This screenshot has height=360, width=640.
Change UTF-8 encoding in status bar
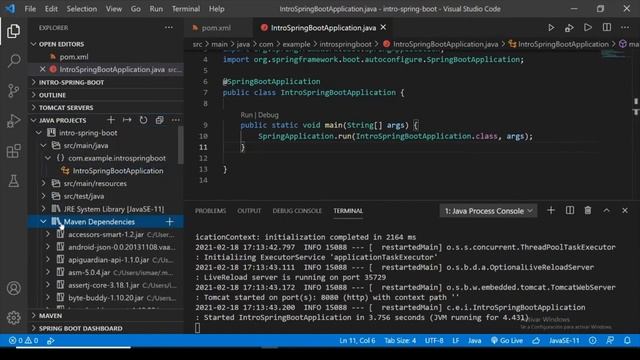click(x=434, y=340)
